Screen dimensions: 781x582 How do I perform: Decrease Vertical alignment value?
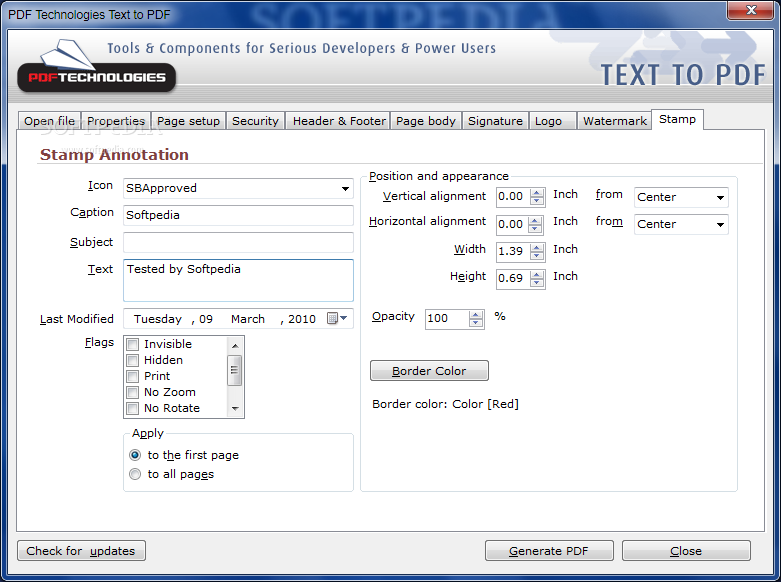[537, 201]
